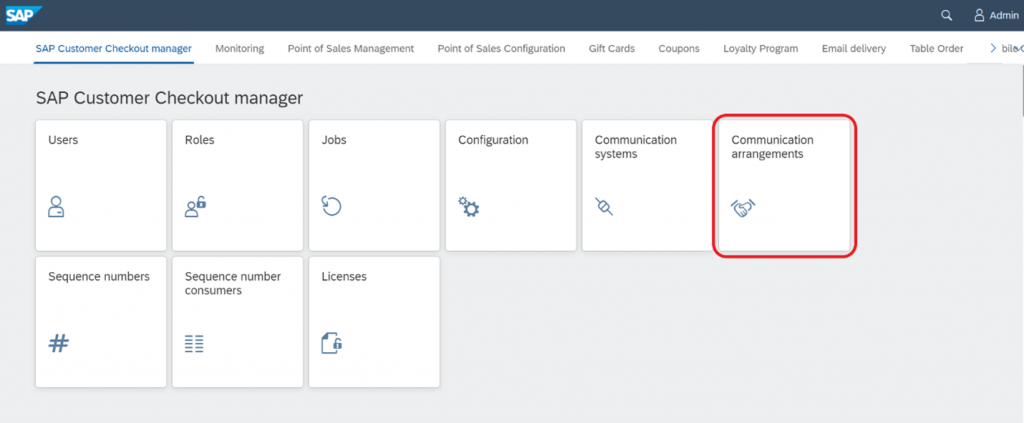
Task: Click the Configuration gears icon
Action: point(468,206)
